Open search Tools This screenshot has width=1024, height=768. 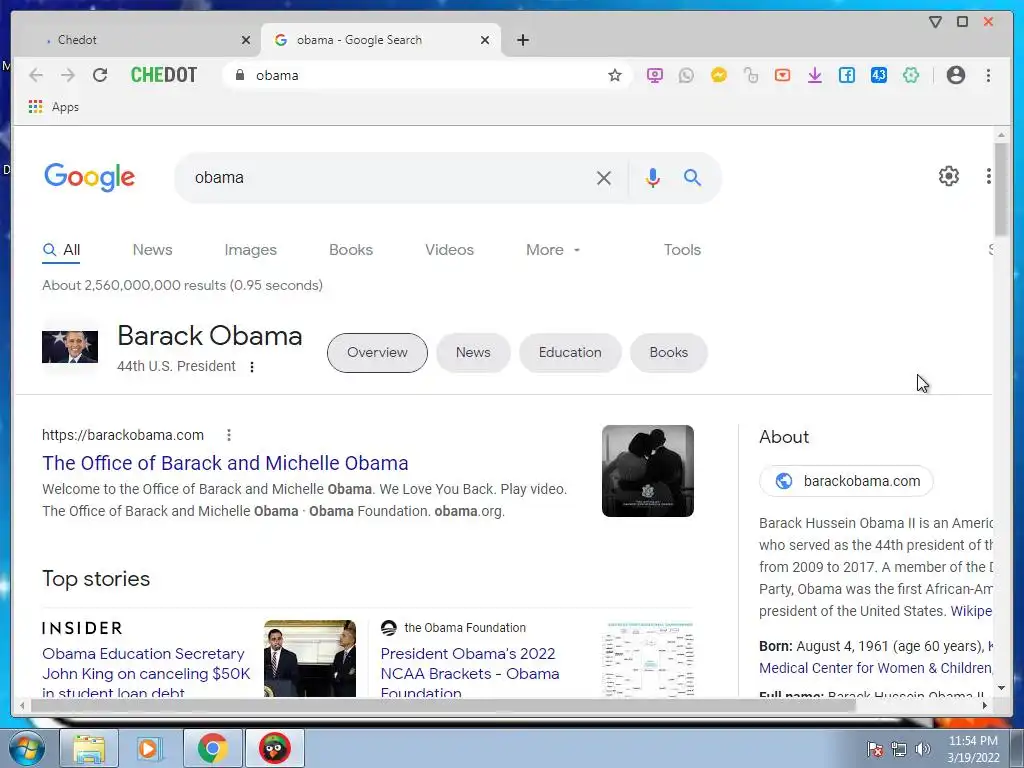[682, 250]
